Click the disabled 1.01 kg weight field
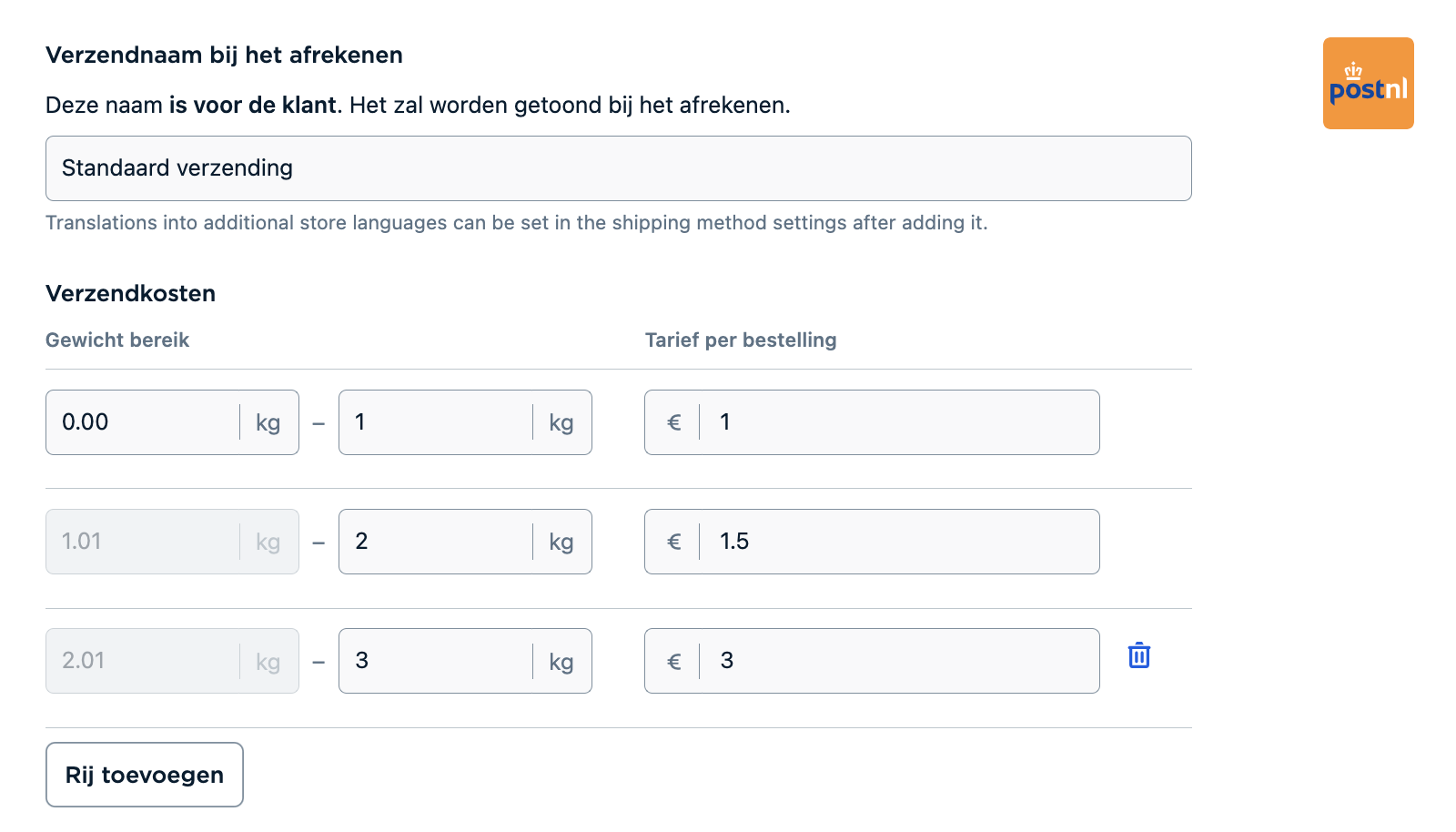This screenshot has width=1456, height=832. [x=141, y=542]
